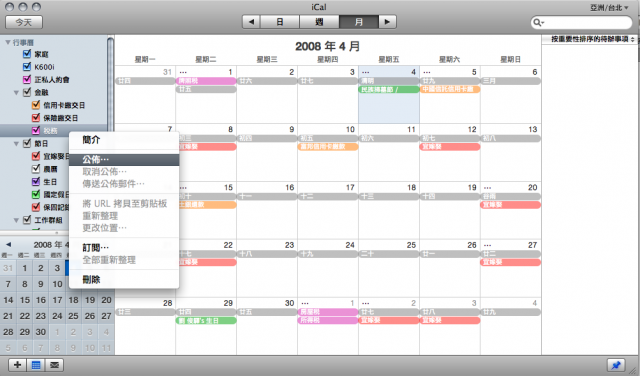Toggle the K600i calendar checkbox
This screenshot has height=376, width=640.
click(x=27, y=67)
